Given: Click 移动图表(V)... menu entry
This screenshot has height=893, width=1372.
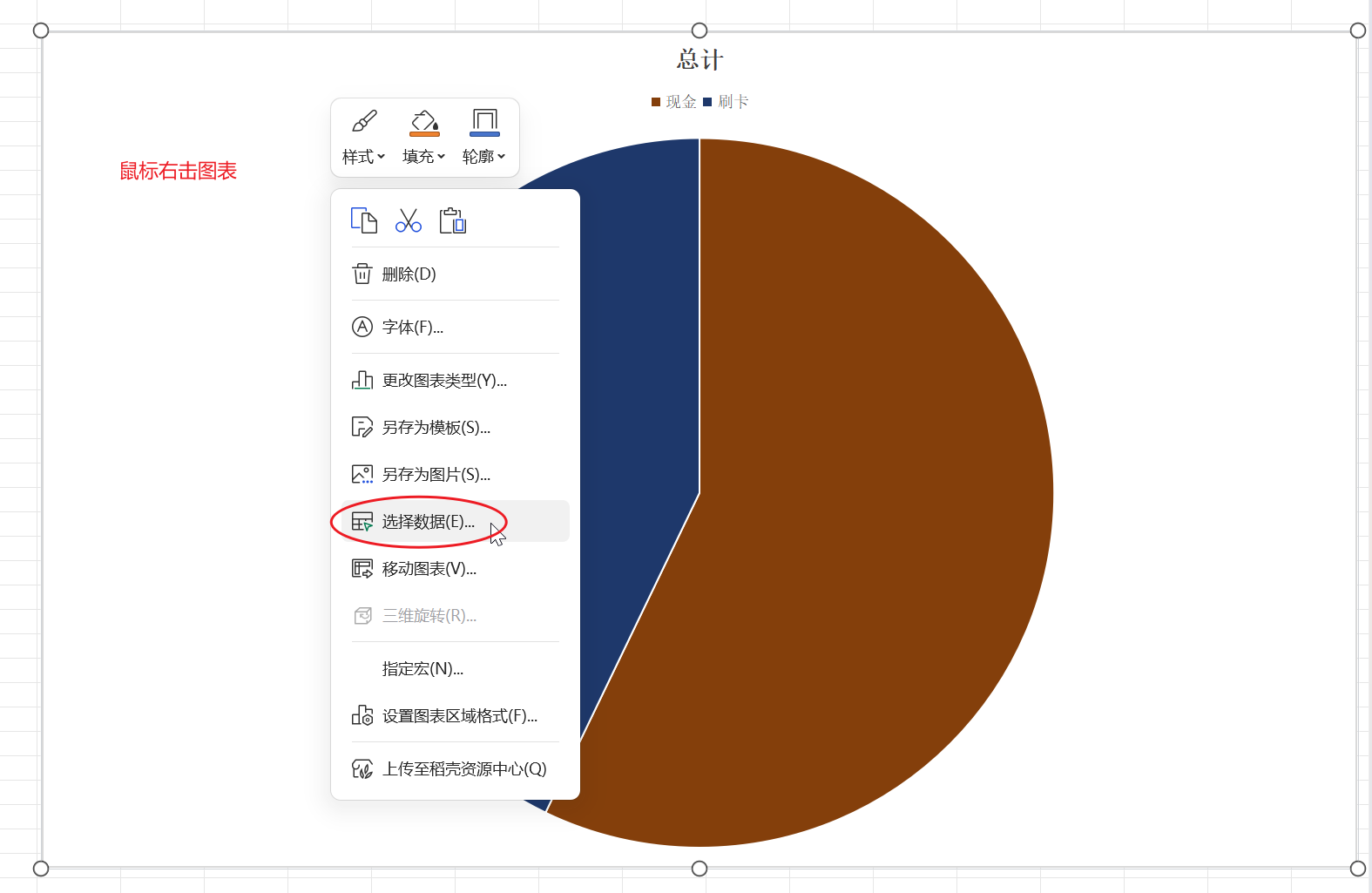Looking at the screenshot, I should [455, 569].
